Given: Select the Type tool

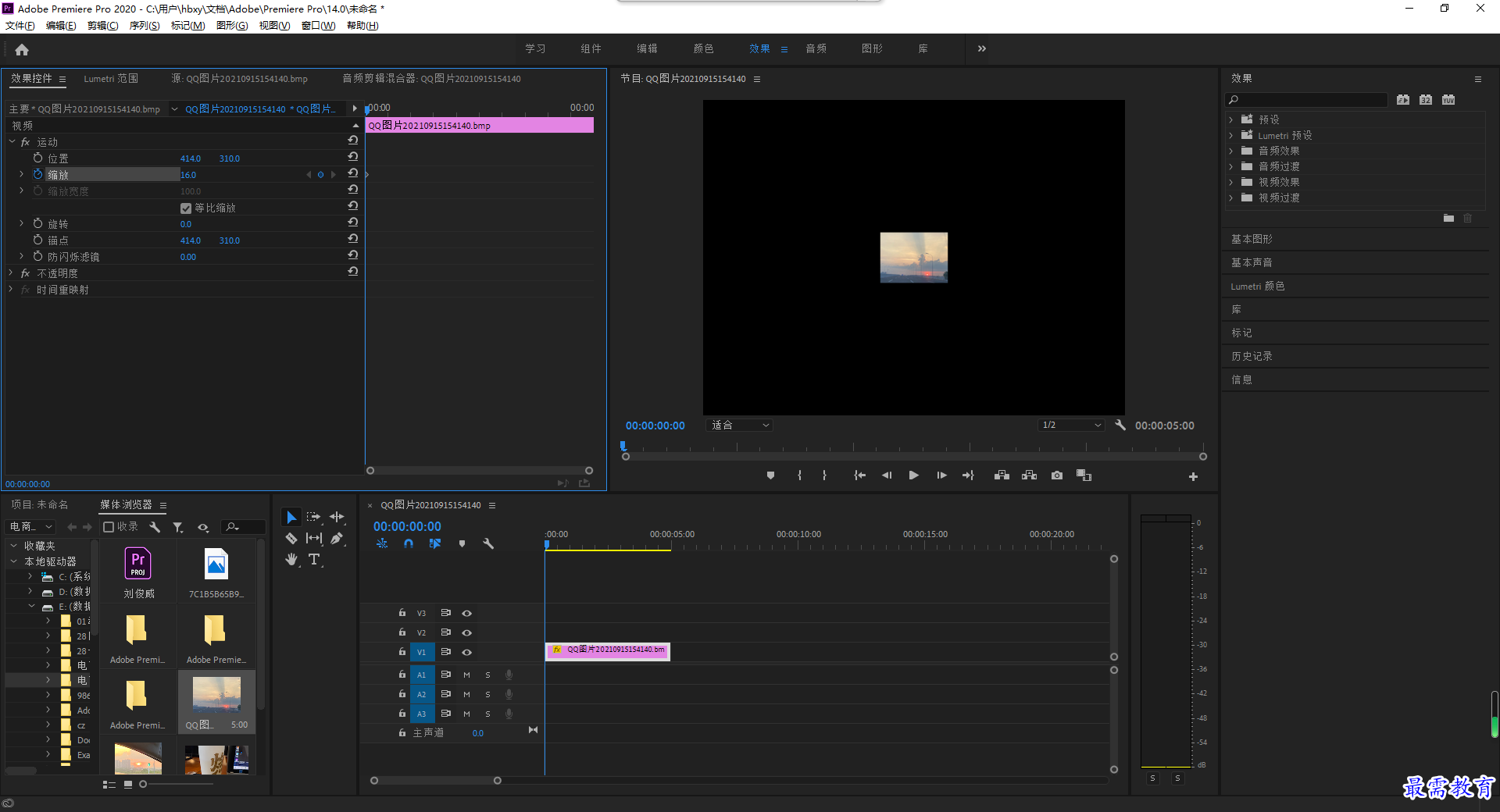Looking at the screenshot, I should coord(314,559).
